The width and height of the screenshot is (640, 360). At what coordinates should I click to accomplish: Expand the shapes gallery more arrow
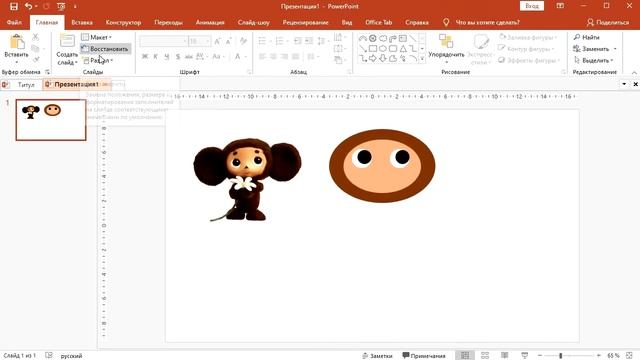point(422,59)
